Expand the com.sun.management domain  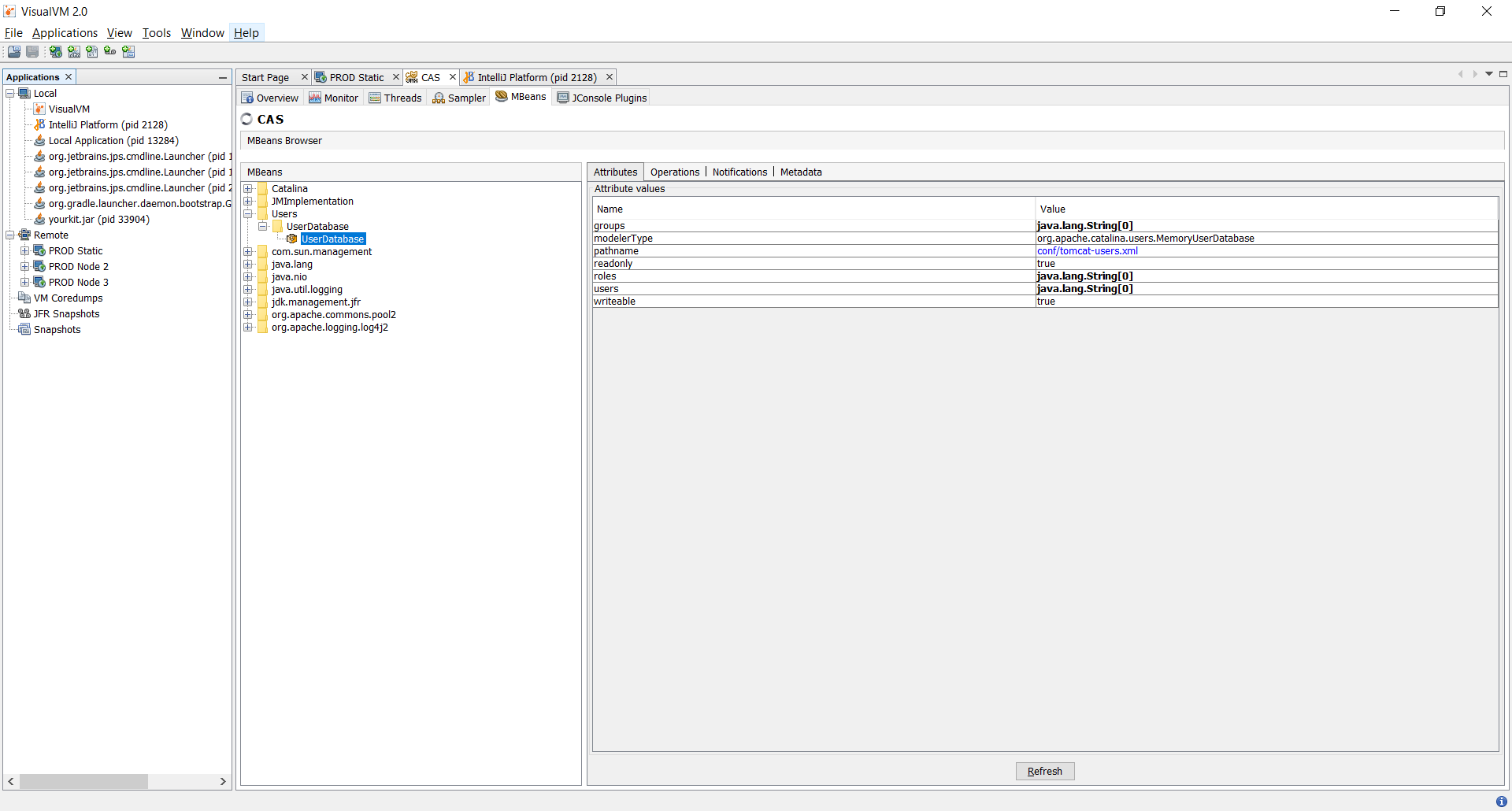tap(248, 252)
